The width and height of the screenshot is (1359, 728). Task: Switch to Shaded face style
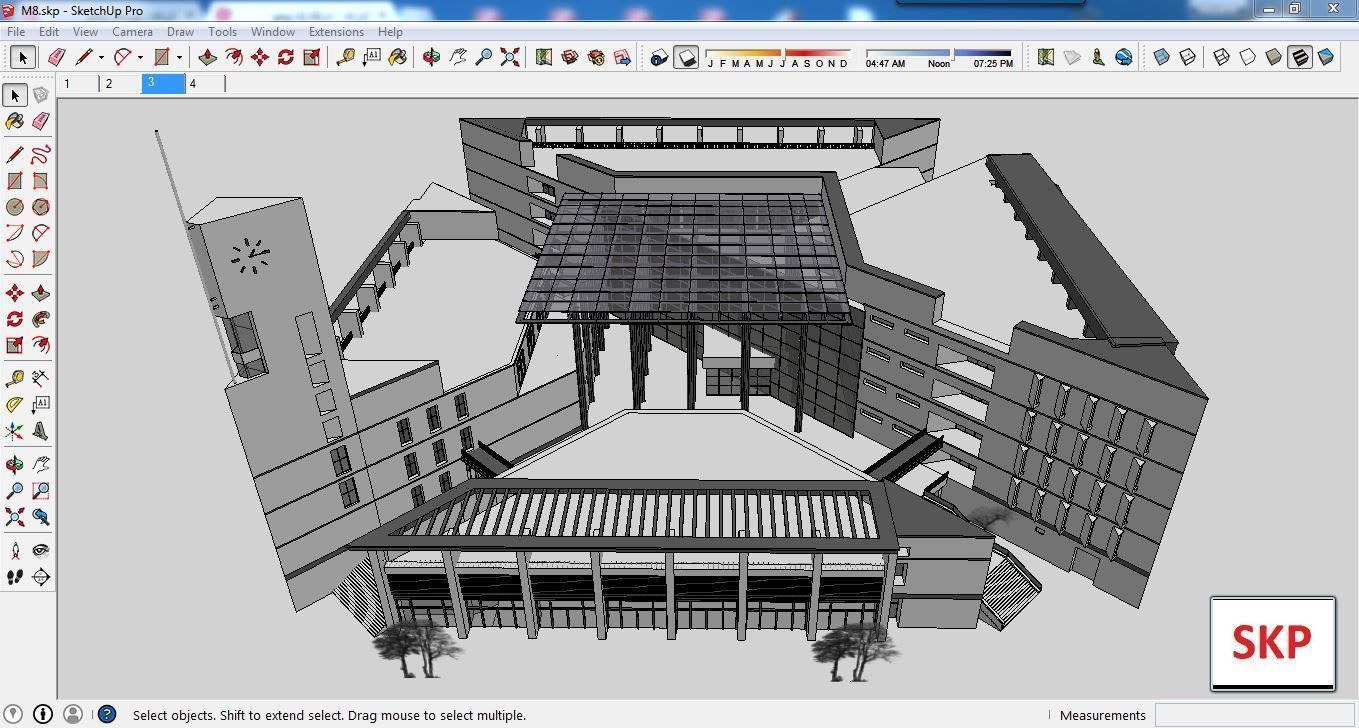(1273, 57)
